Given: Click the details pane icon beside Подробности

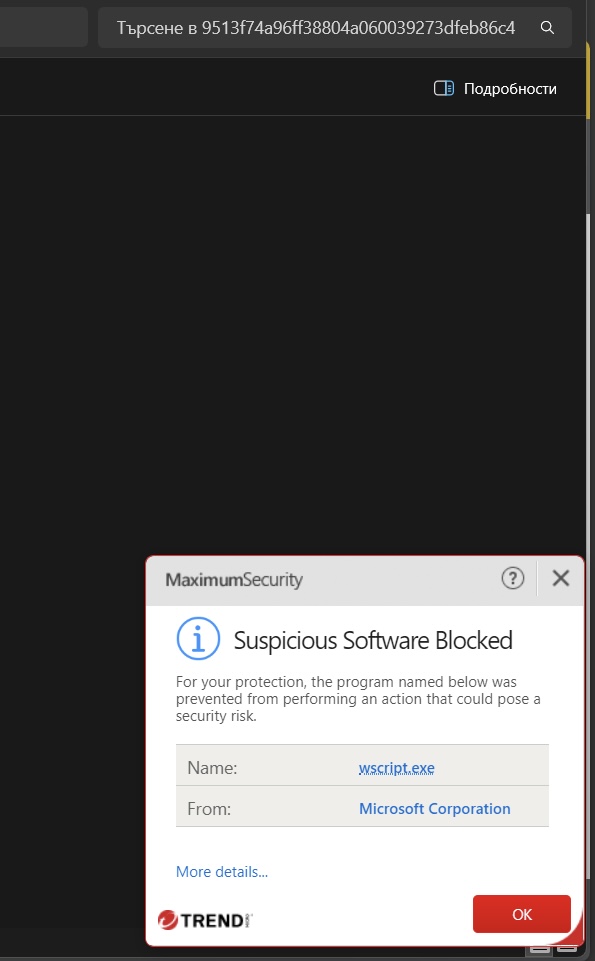Looking at the screenshot, I should (444, 88).
